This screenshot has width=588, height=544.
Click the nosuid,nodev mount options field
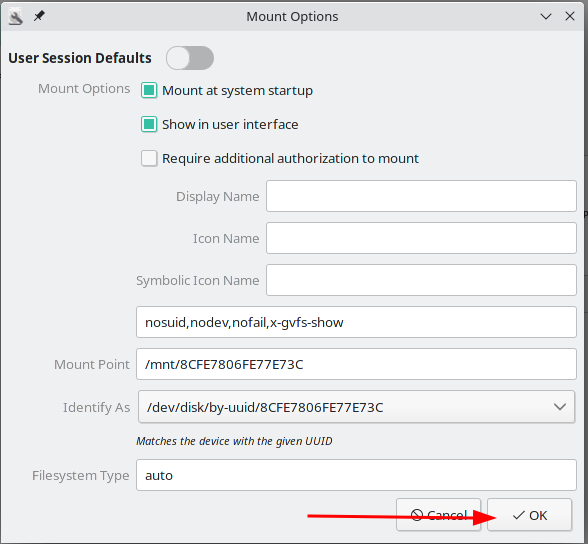[x=356, y=322]
